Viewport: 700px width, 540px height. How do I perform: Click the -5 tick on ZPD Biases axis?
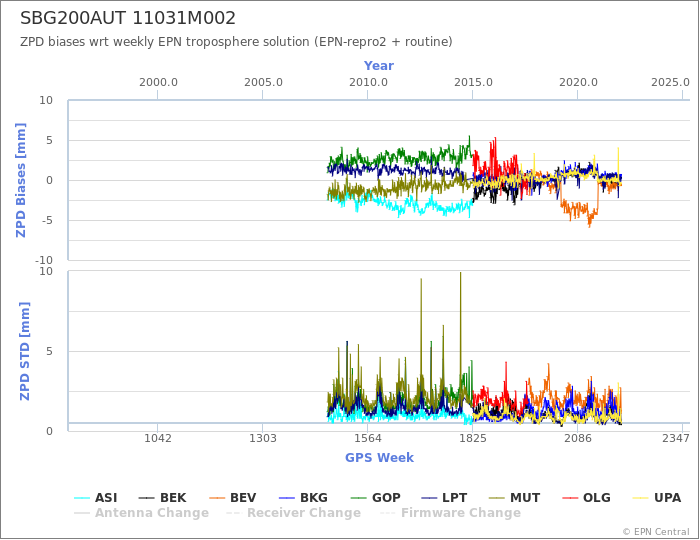(x=46, y=220)
